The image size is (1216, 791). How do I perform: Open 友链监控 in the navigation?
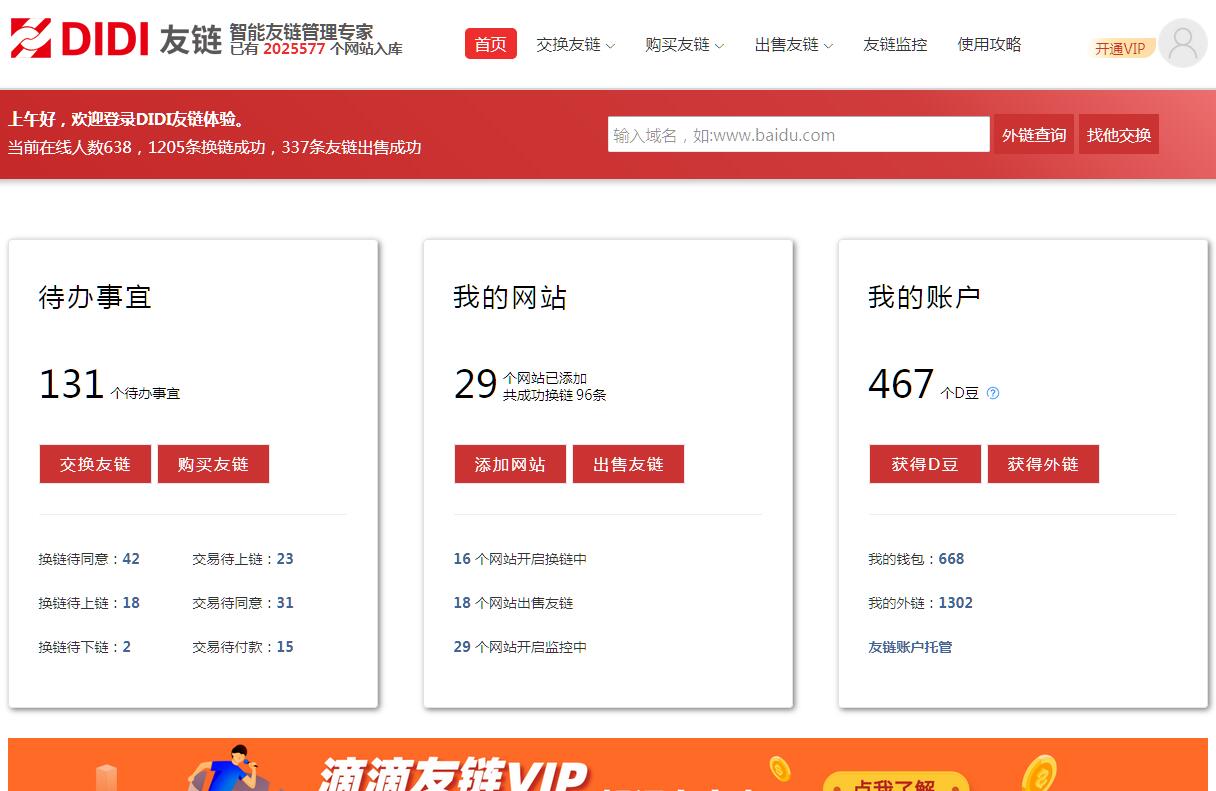(895, 45)
